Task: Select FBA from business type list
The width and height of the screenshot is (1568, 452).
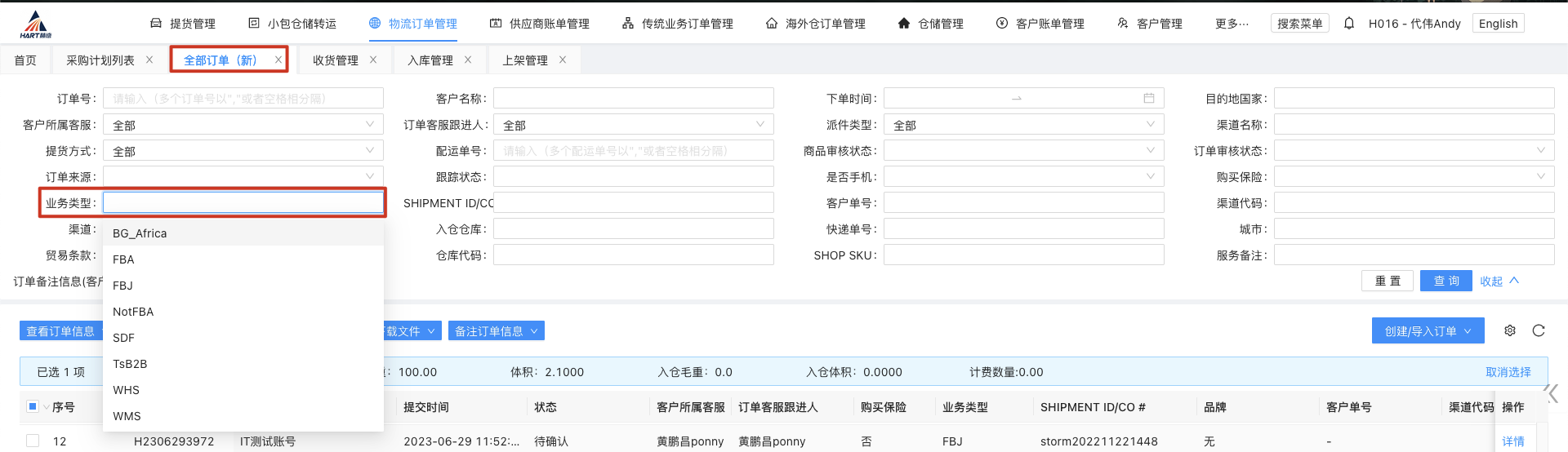Action: [124, 259]
